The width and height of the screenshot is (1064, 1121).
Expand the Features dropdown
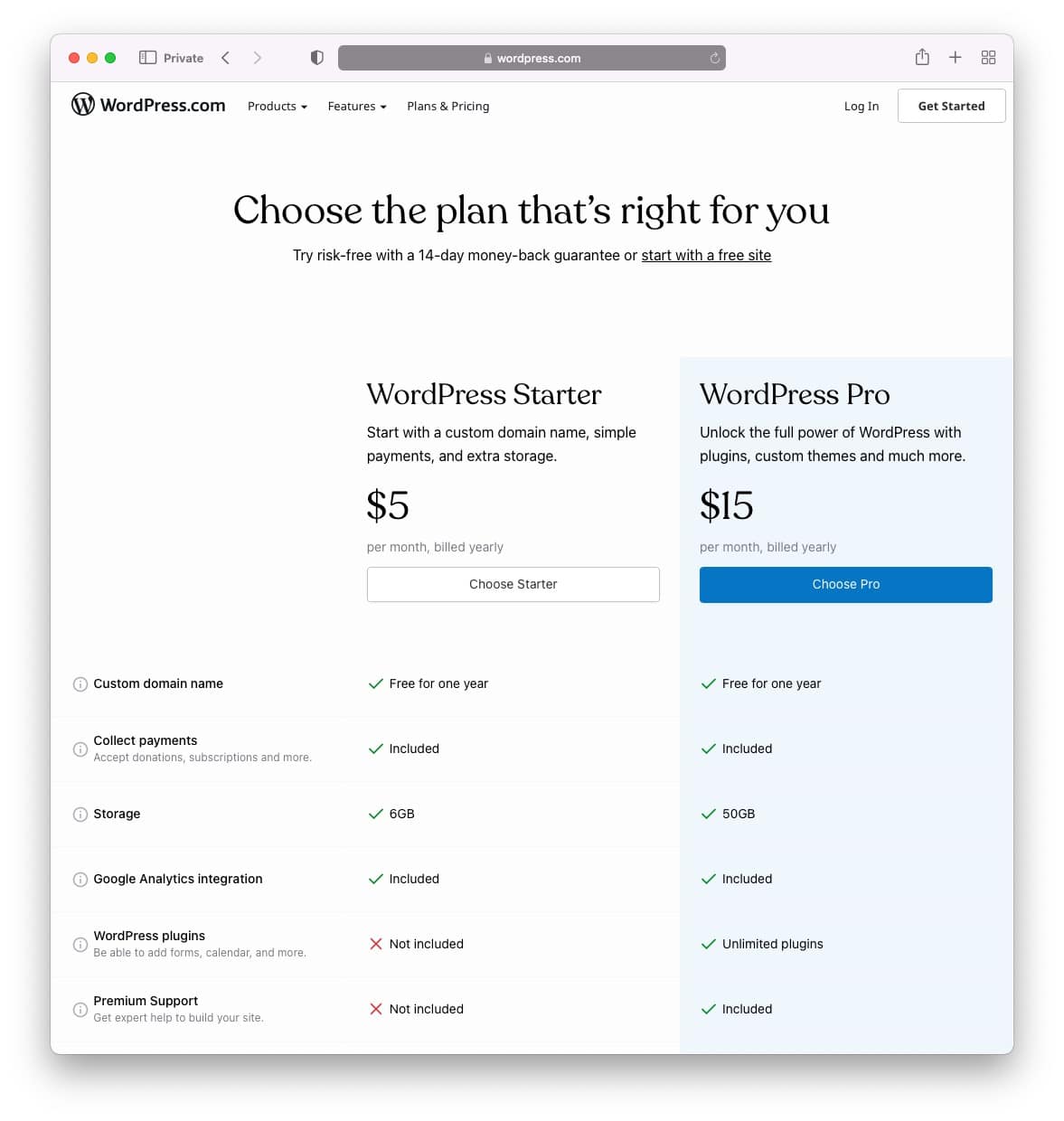click(x=355, y=106)
